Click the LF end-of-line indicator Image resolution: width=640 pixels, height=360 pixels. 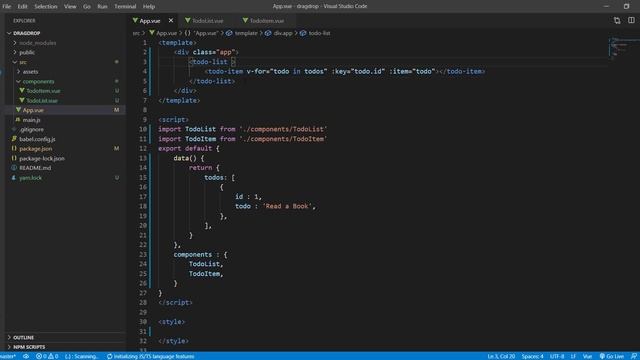[x=573, y=356]
